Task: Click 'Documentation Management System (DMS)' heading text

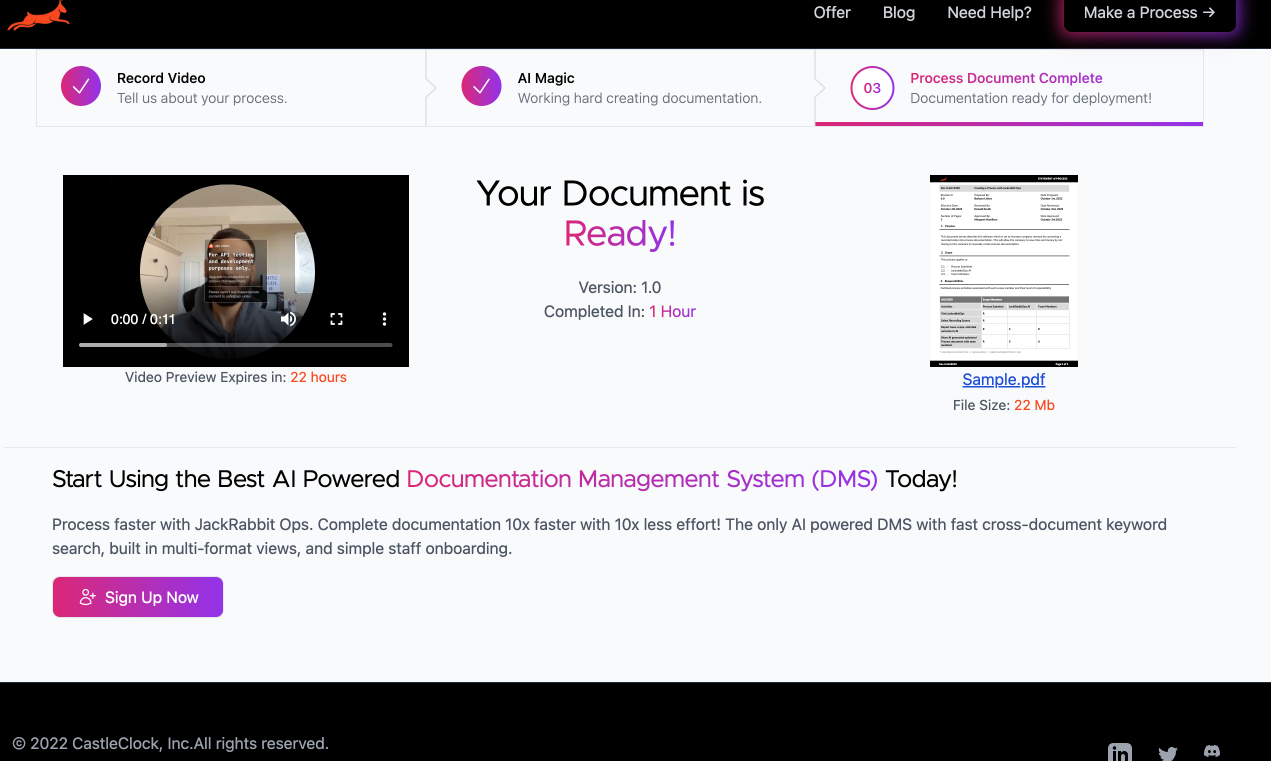Action: coord(642,479)
